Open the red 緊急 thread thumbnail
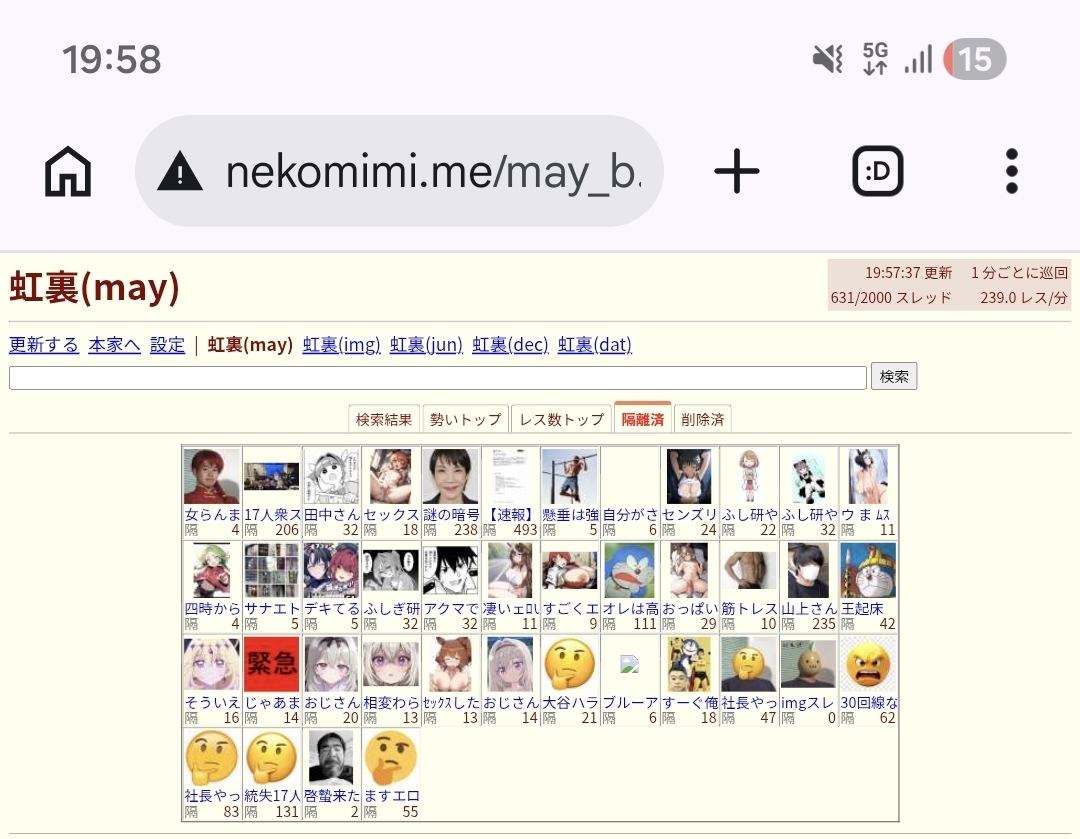 pyautogui.click(x=271, y=664)
